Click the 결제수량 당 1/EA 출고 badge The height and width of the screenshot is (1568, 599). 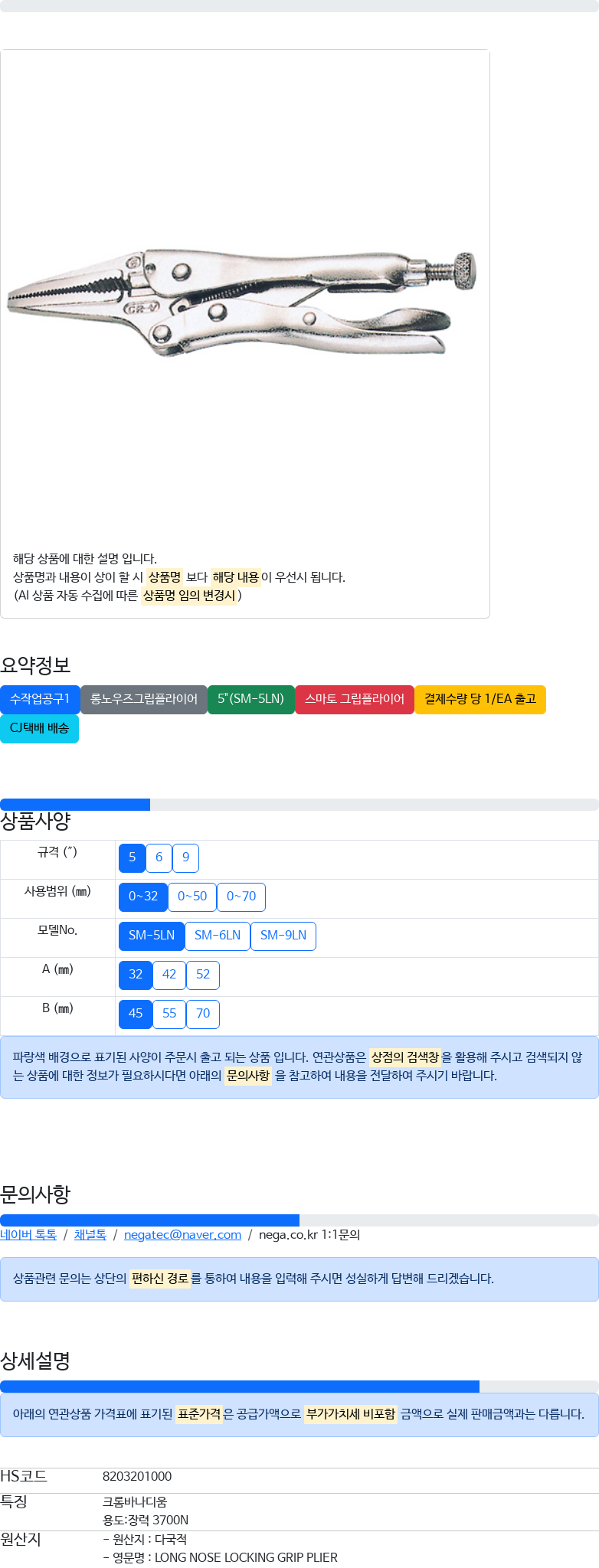coord(480,699)
